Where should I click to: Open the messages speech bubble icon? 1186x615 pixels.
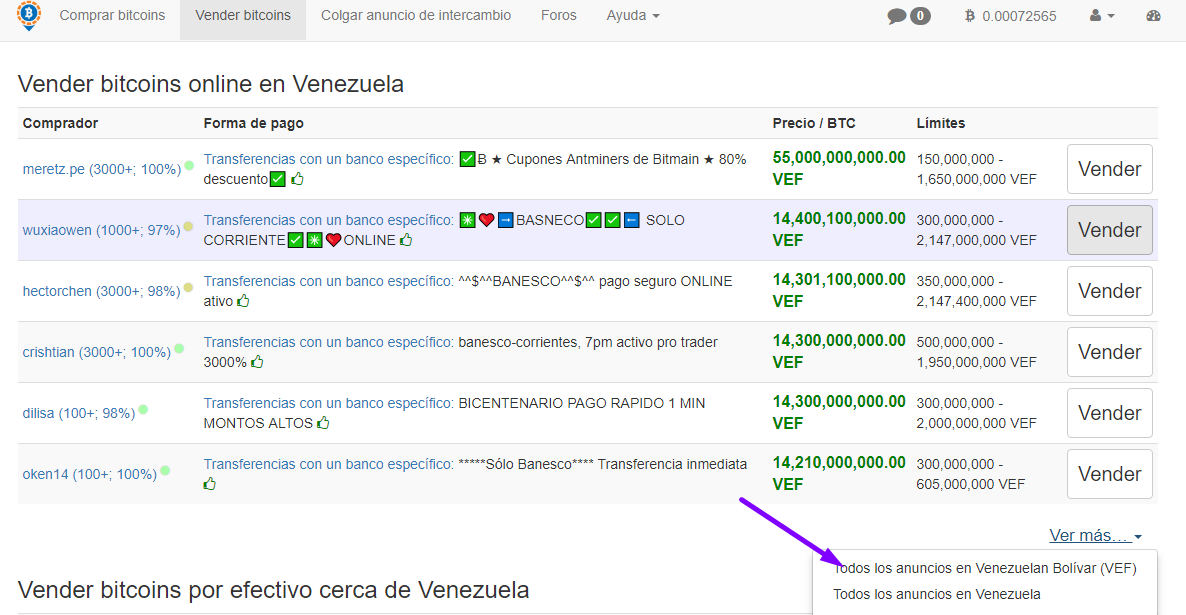click(896, 16)
